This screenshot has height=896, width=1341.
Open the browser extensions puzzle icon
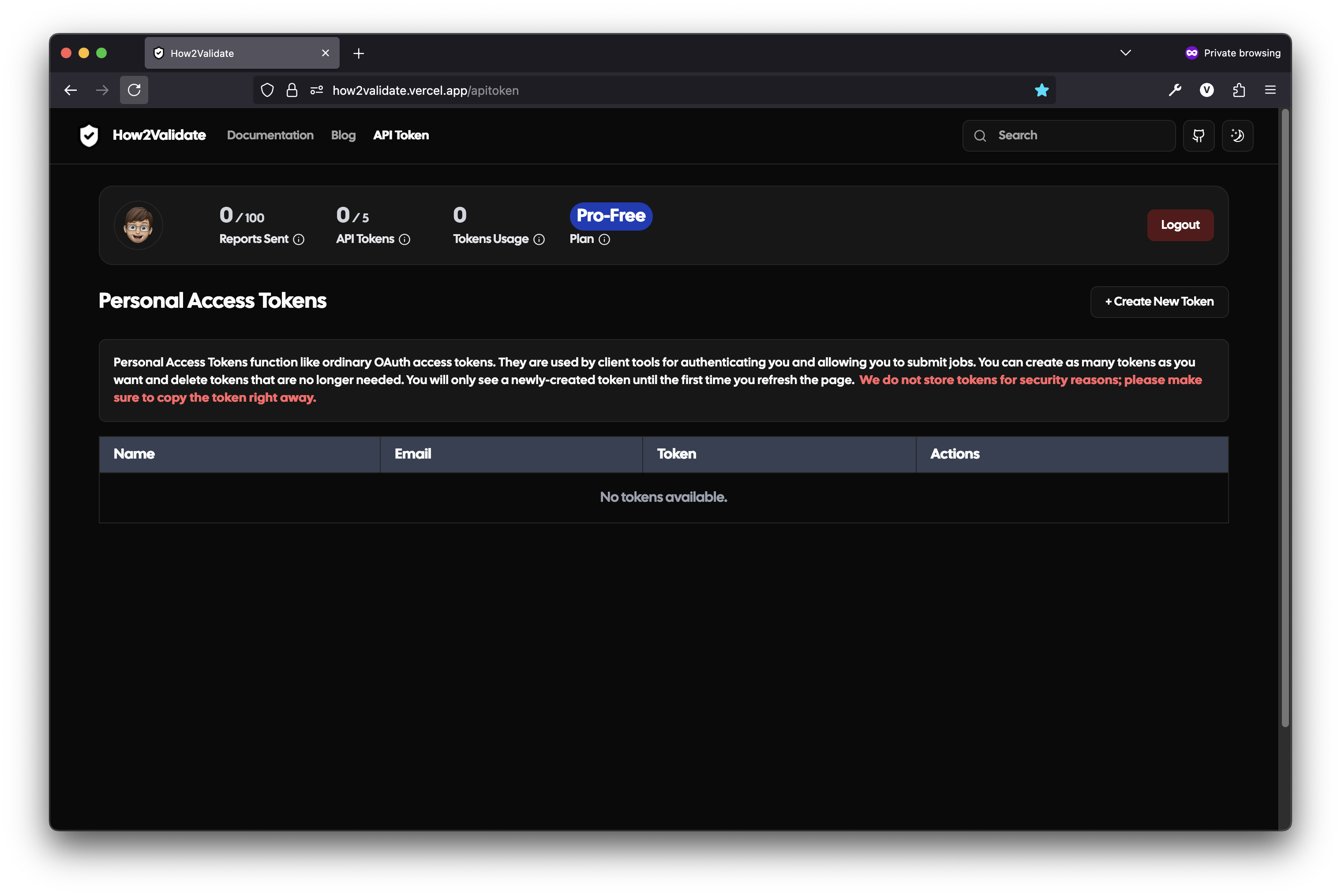coord(1238,90)
